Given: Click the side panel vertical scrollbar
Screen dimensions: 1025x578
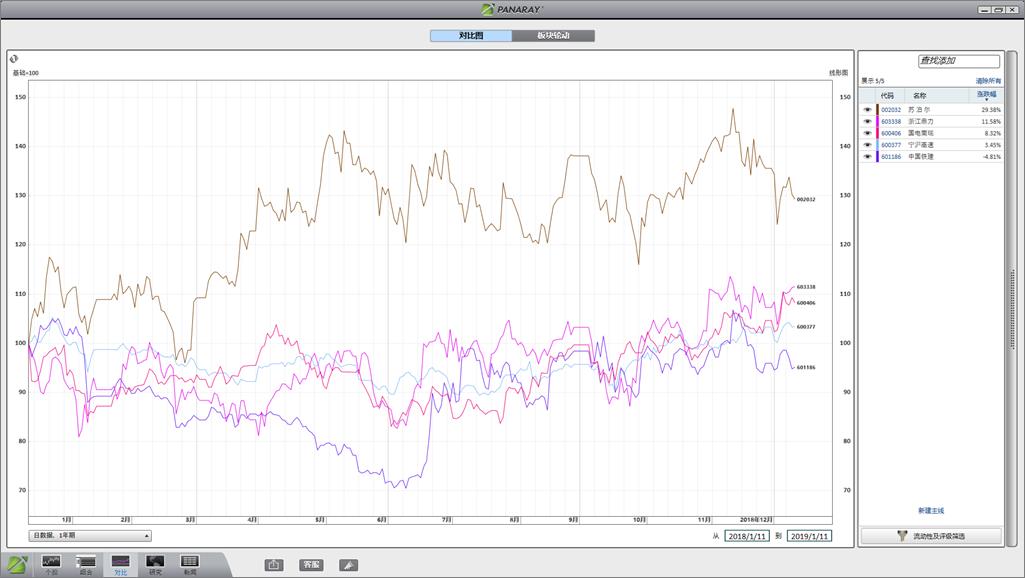Looking at the screenshot, I should click(x=1013, y=298).
